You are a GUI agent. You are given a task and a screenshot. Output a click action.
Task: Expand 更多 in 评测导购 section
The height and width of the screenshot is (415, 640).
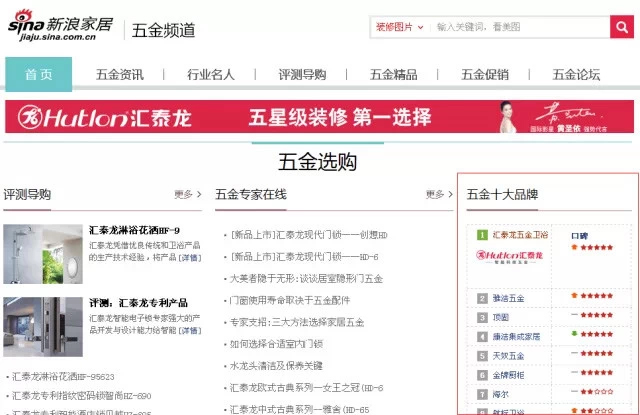coord(187,194)
